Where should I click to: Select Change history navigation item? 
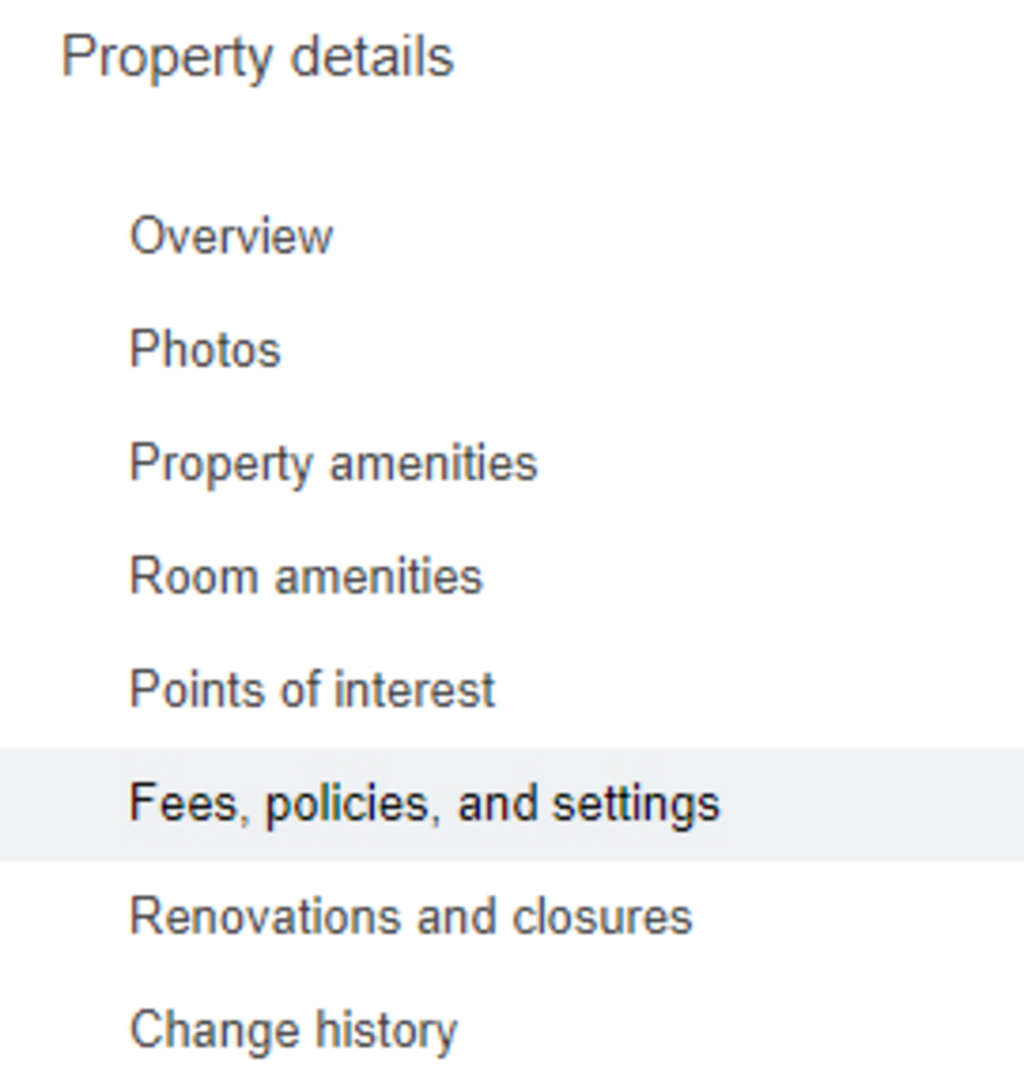pyautogui.click(x=293, y=1030)
